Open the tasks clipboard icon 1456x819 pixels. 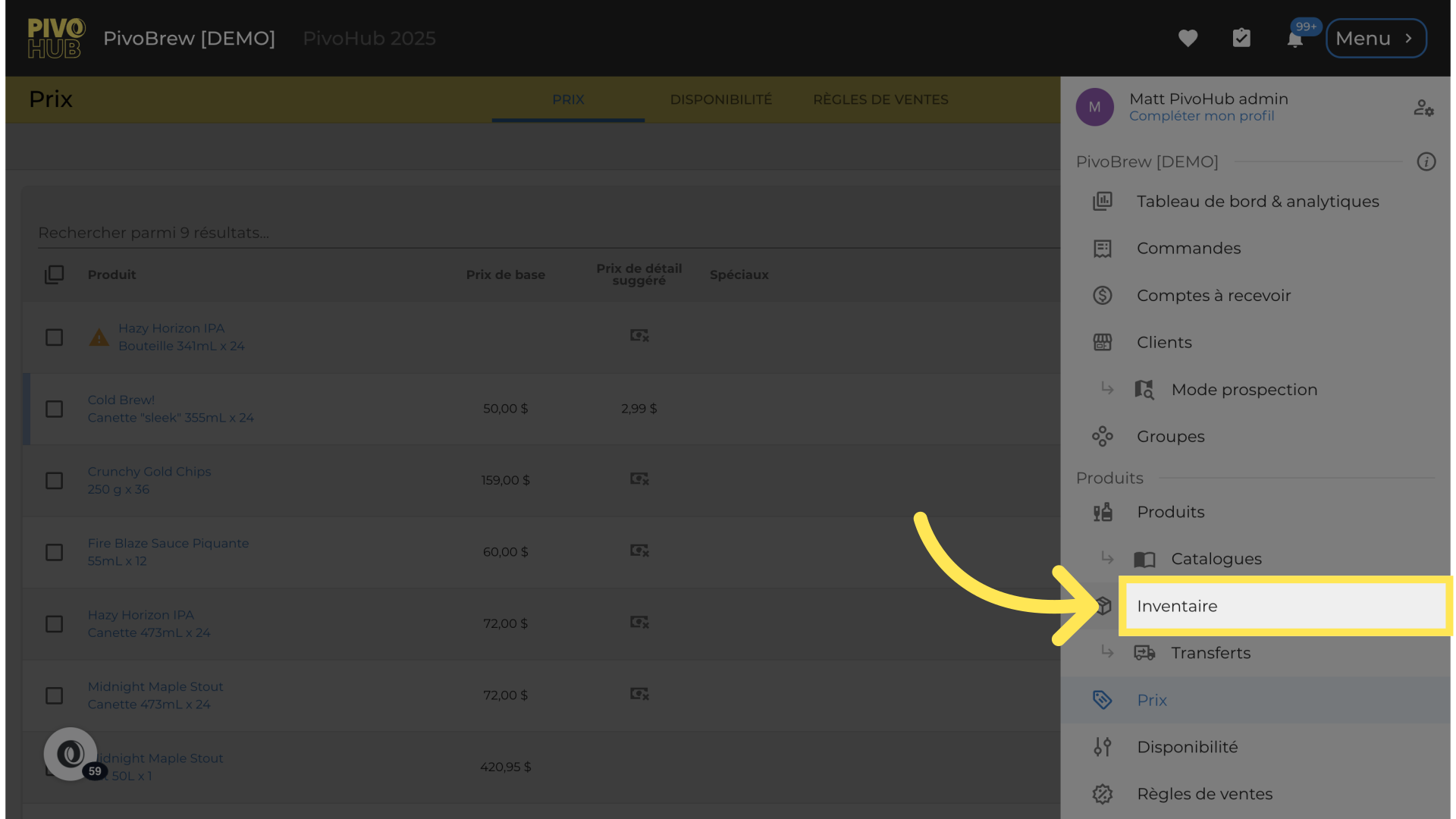pos(1241,38)
